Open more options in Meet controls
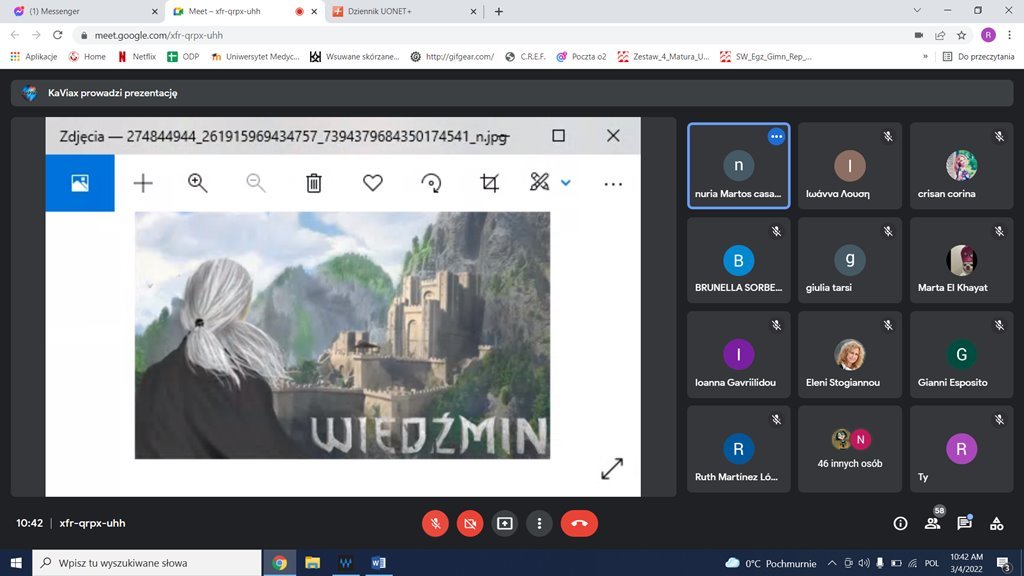 pos(539,523)
